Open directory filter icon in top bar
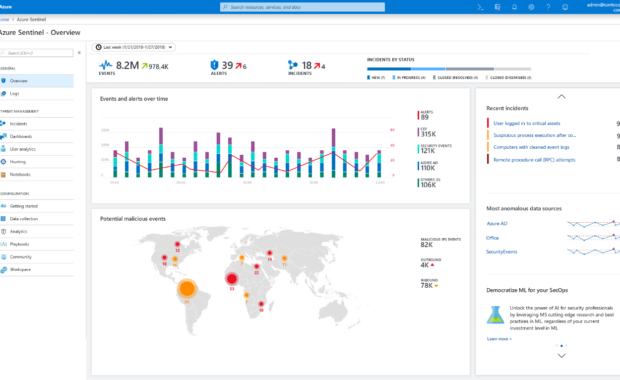Screen dimensions: 620x380 [x=497, y=7]
